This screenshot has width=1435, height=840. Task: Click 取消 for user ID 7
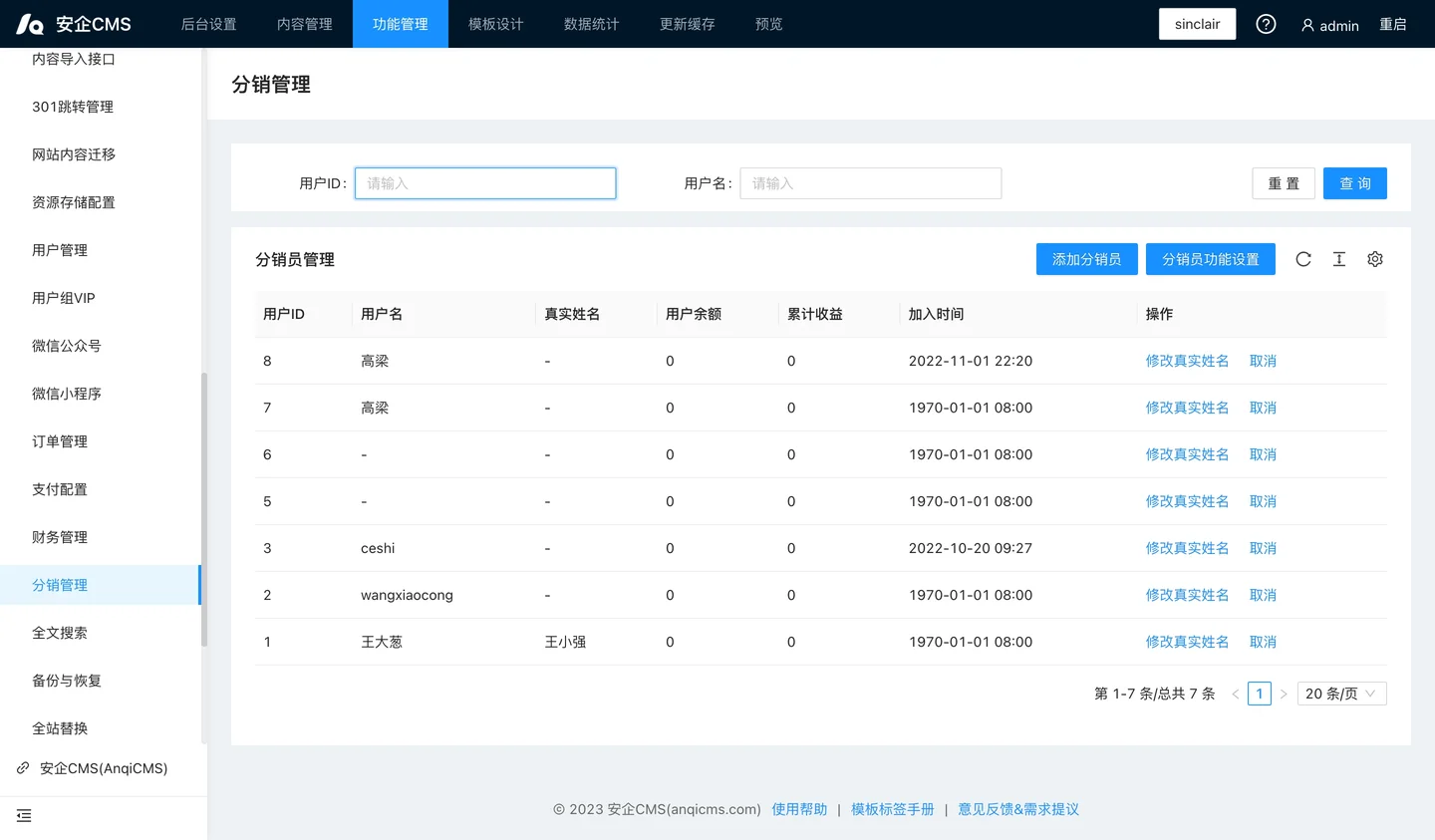[x=1263, y=408]
